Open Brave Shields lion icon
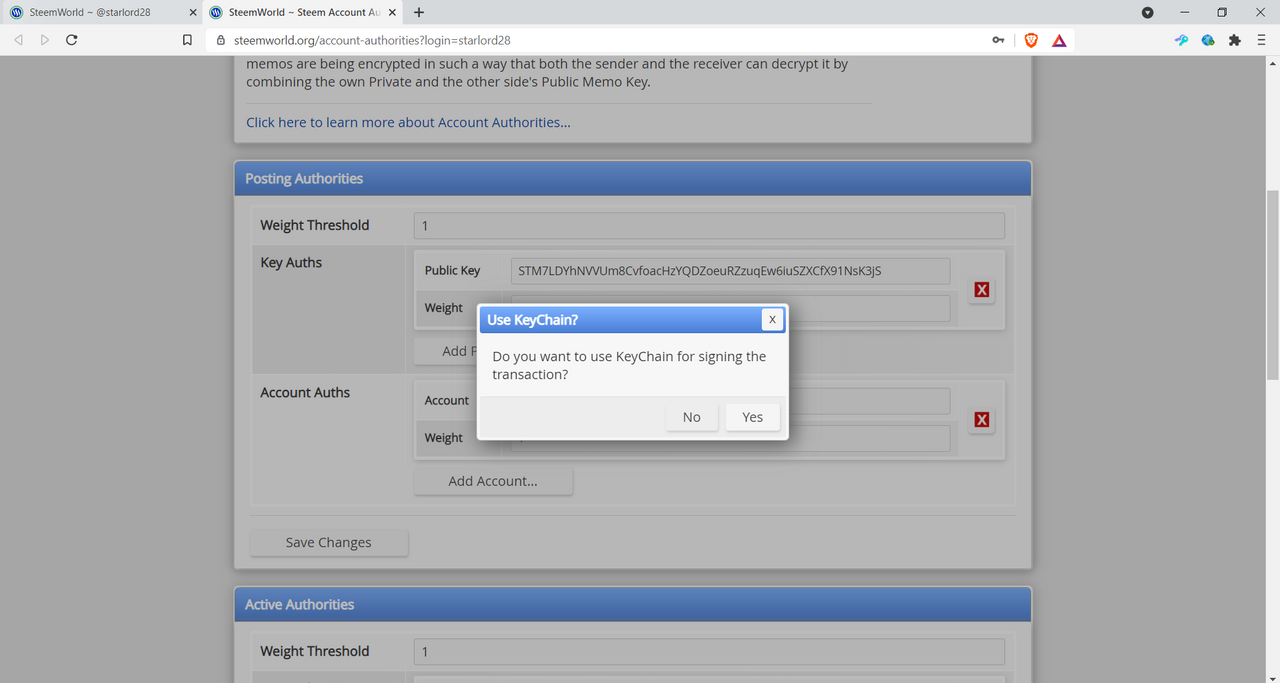Image resolution: width=1280 pixels, height=683 pixels. tap(1031, 40)
